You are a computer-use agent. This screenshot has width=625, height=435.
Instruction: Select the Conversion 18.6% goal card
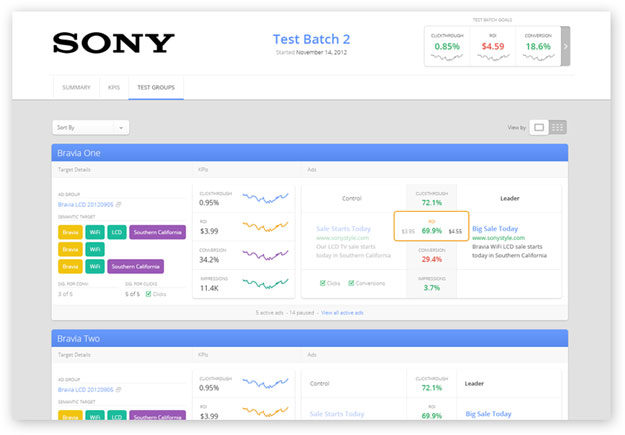538,46
